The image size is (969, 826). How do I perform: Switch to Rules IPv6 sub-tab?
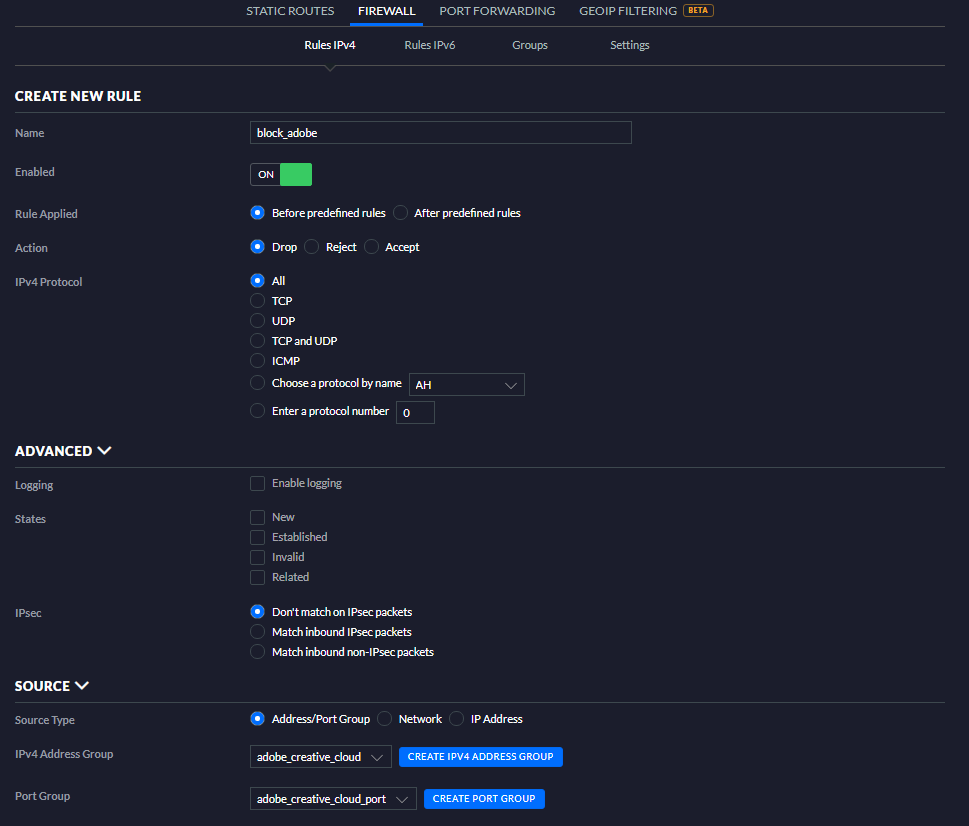click(x=429, y=45)
